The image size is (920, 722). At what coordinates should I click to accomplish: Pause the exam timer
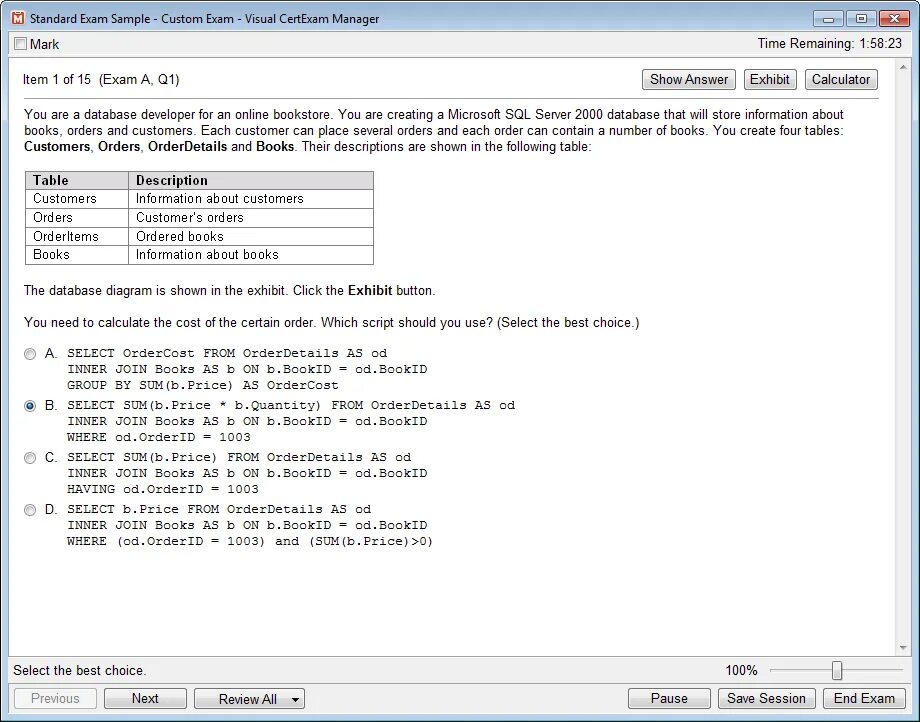669,698
